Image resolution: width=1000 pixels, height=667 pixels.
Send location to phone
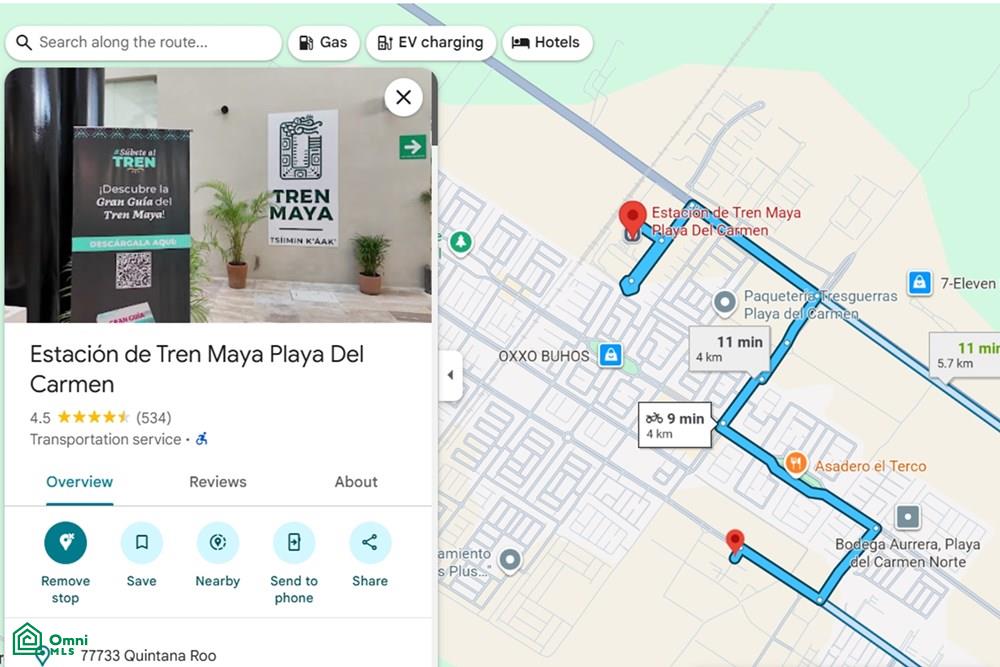click(x=294, y=543)
